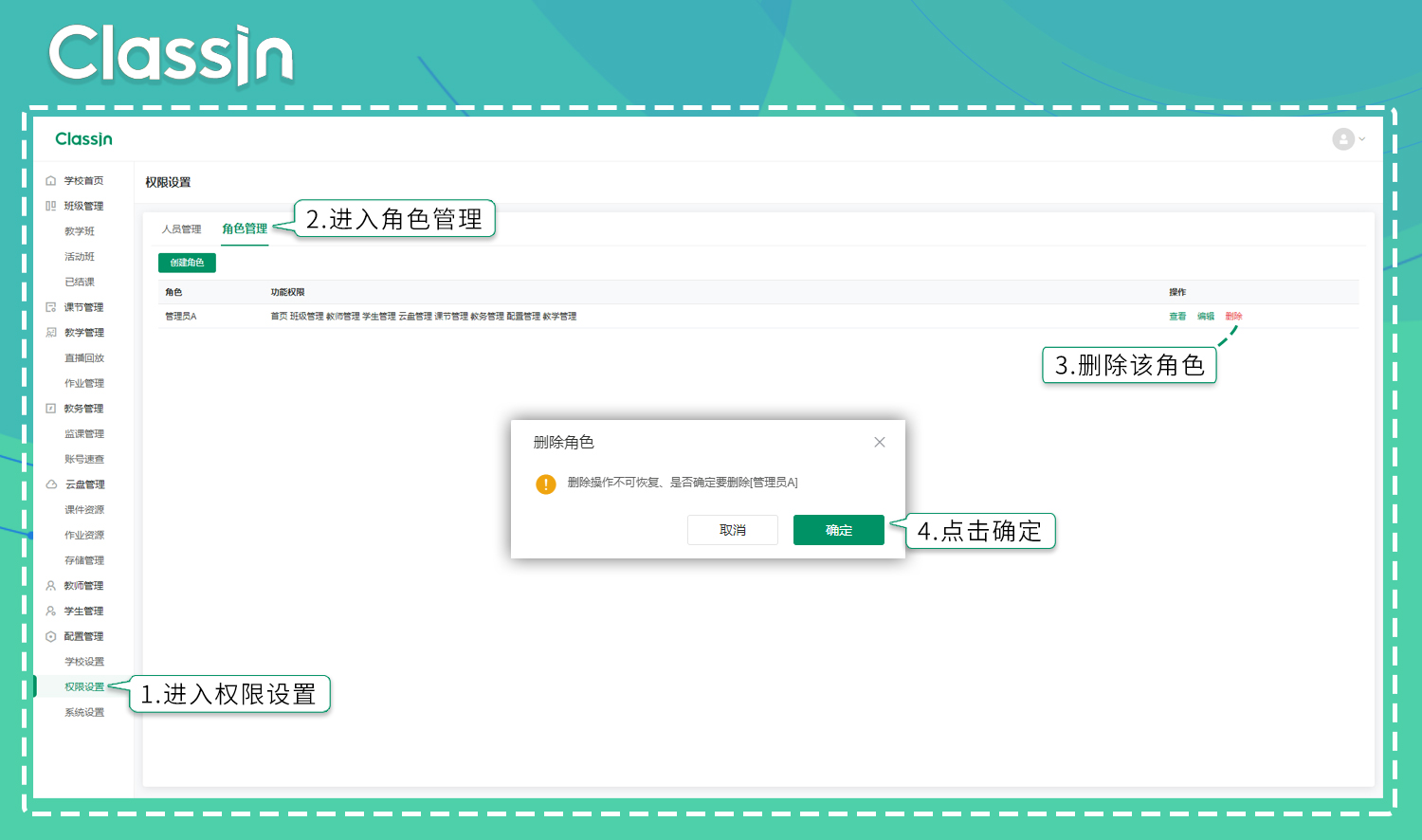
Task: Click the 创建角色 button
Action: [x=187, y=263]
